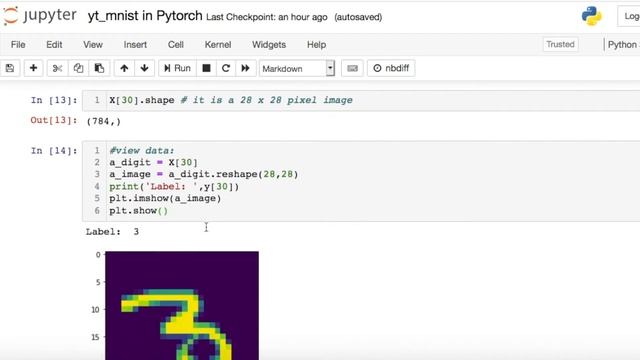This screenshot has height=360, width=640.
Task: Click the Python logo icon
Action: click(x=591, y=16)
